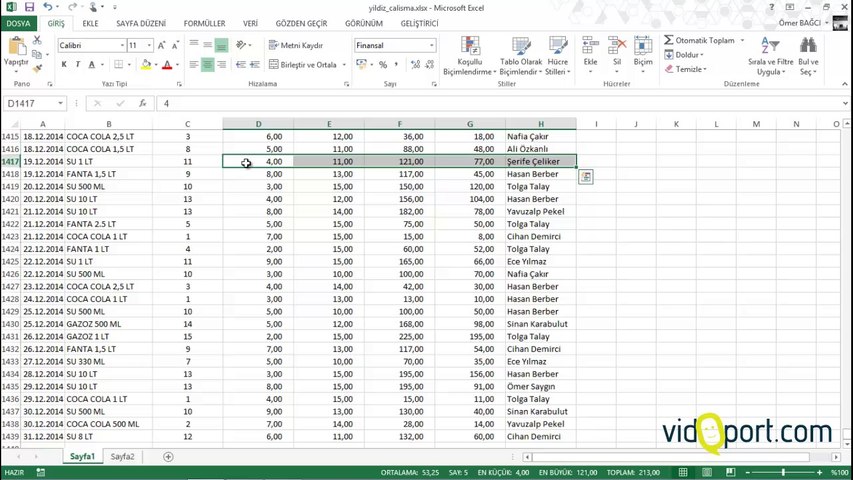Click the horizontal scrollbar right arrow
853x480 pixels.
click(836, 457)
